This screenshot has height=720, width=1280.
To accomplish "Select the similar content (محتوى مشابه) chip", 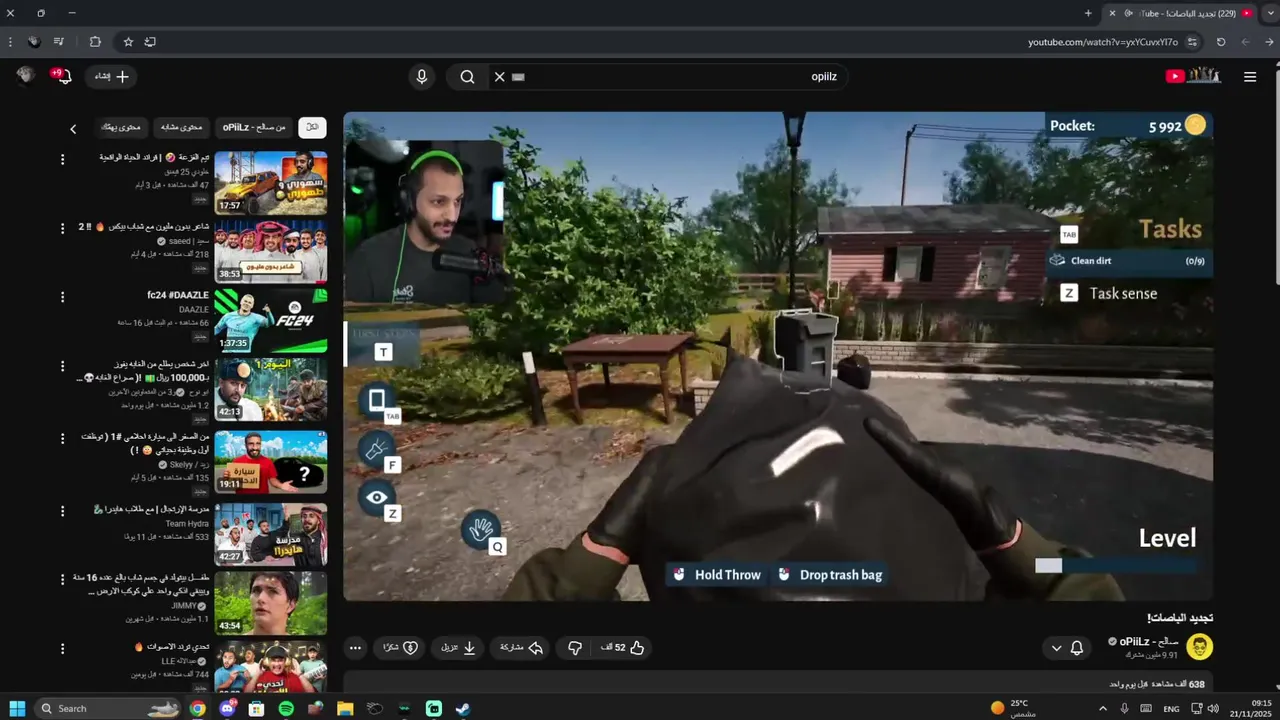I will point(182,127).
